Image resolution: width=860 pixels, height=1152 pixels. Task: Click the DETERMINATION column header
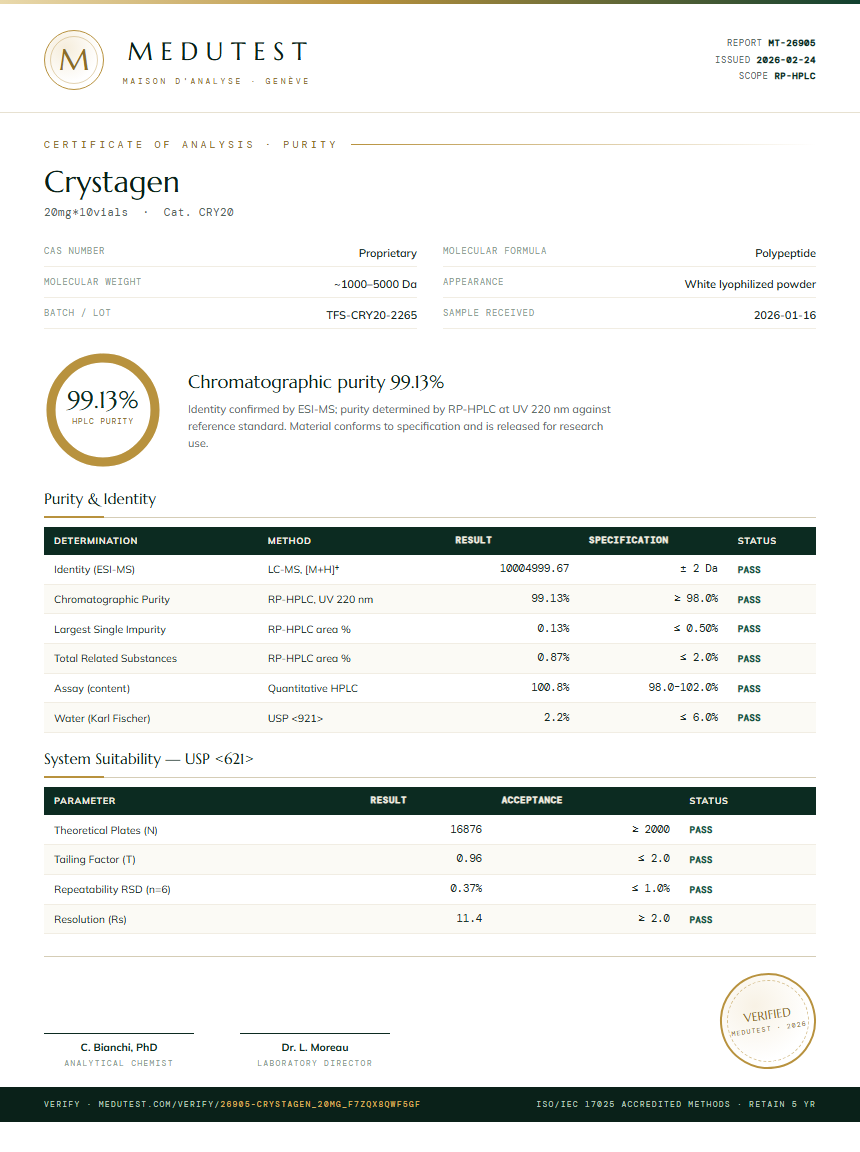pos(95,541)
